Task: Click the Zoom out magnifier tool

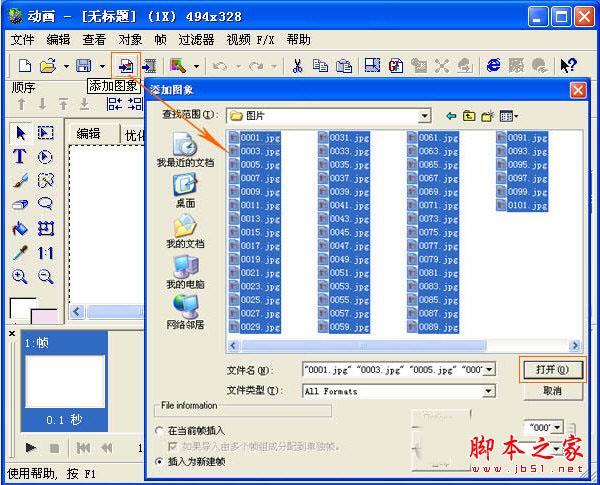Action: [46, 276]
